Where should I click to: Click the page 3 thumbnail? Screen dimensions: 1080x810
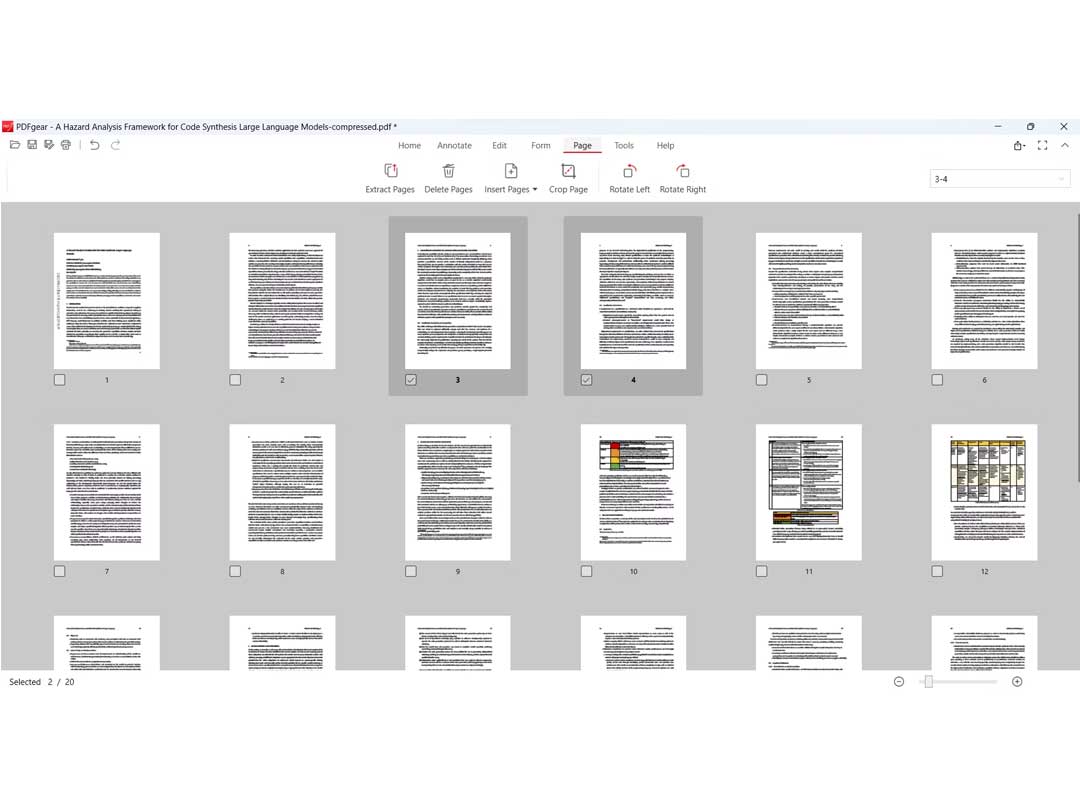coord(458,300)
